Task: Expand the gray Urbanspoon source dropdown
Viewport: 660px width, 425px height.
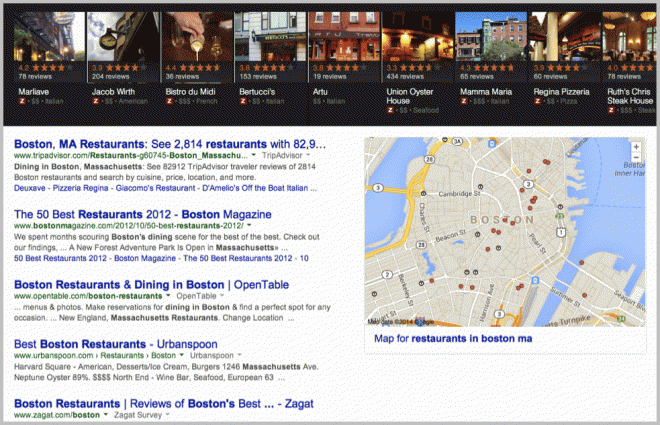Action: click(240, 356)
